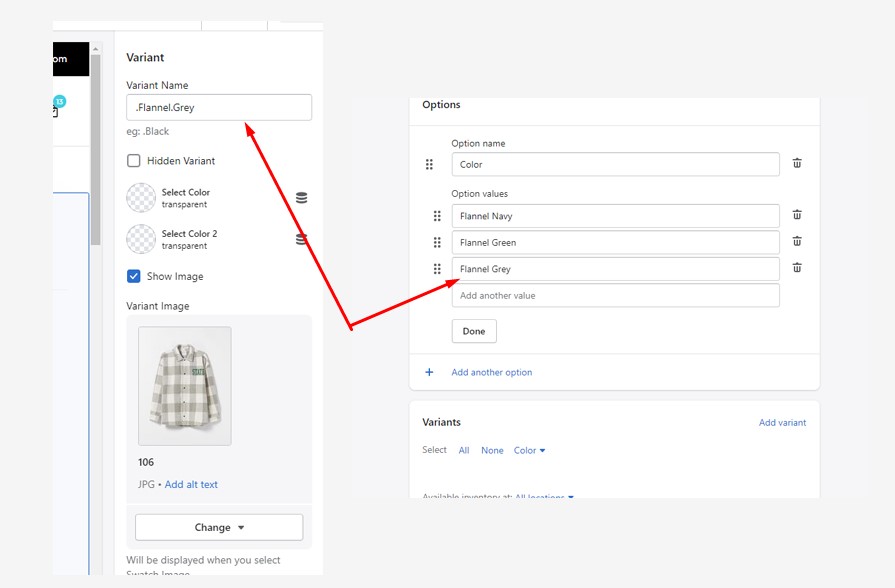Click drag handle beside Color option name

point(429,165)
